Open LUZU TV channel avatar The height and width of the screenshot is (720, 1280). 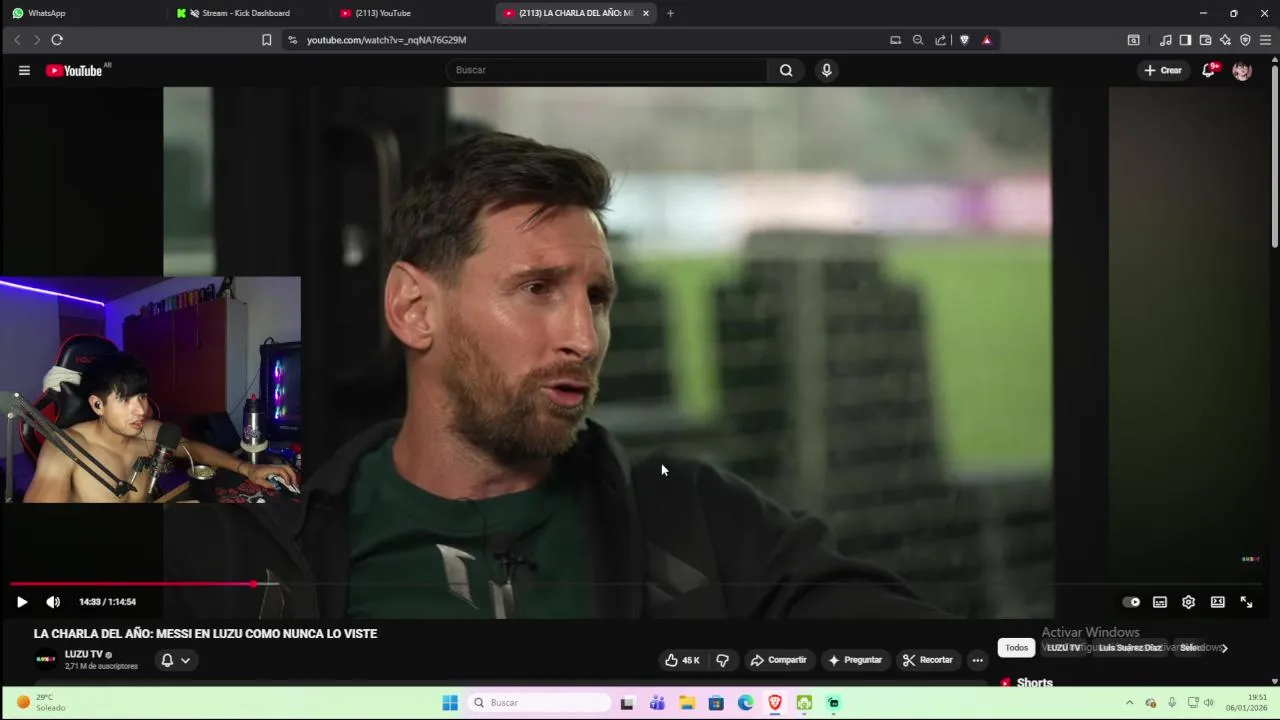[46, 660]
